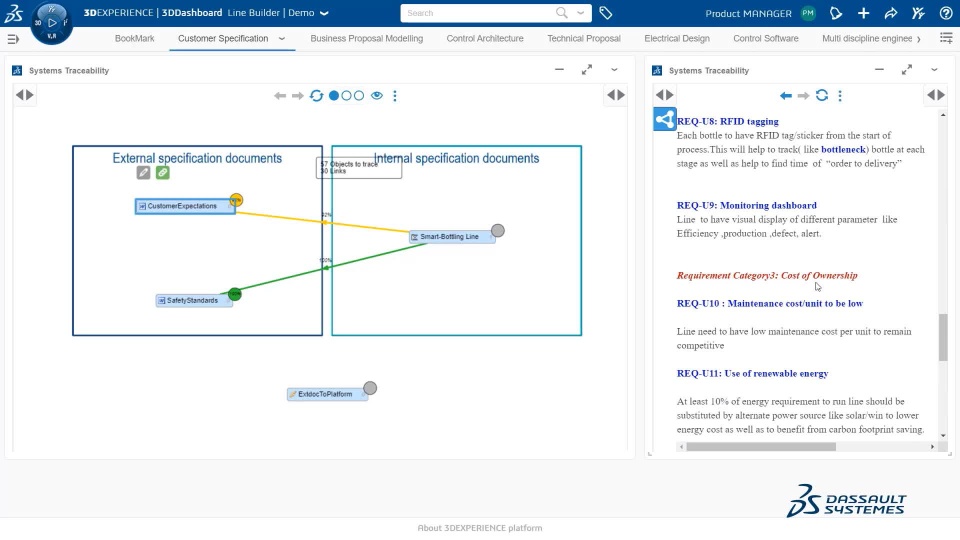Select the Smart-Bottling Line node
Image resolution: width=960 pixels, height=540 pixels.
451,237
